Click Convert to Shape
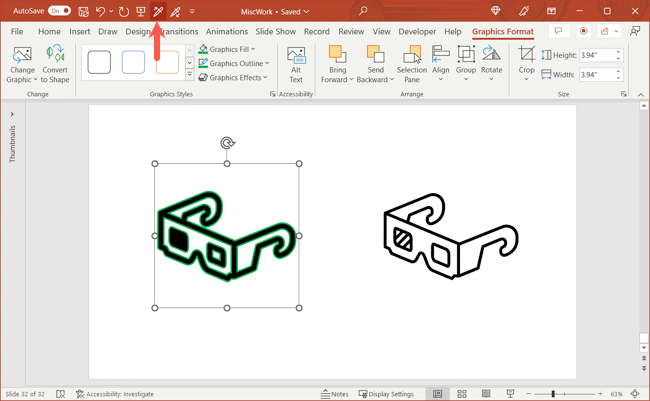The height and width of the screenshot is (401, 650). 55,64
